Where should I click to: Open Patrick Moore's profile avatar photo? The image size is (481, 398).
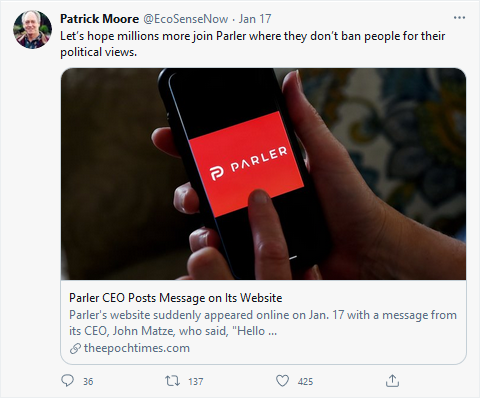tap(32, 29)
